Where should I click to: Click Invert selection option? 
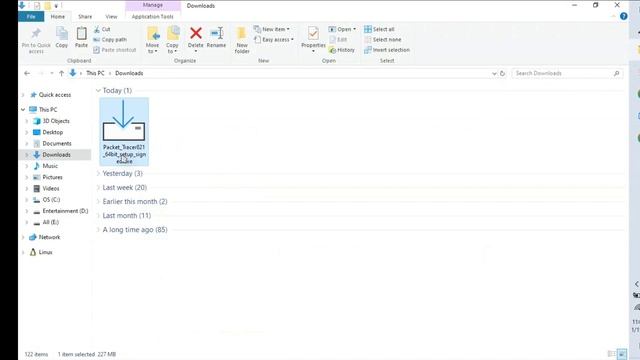pyautogui.click(x=387, y=50)
